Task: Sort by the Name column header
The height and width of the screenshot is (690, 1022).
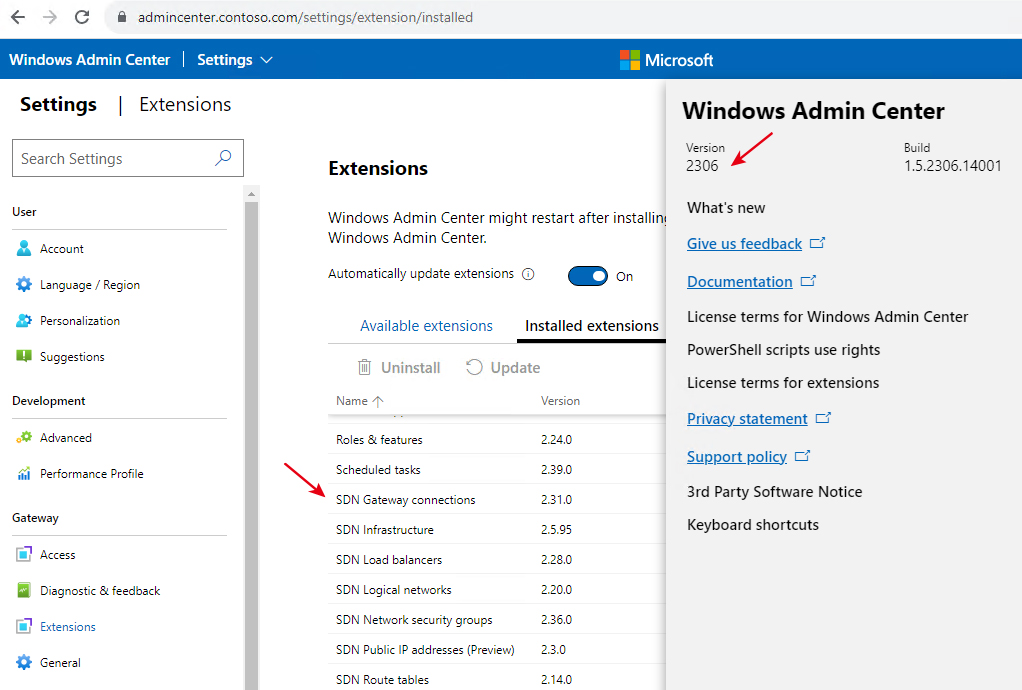Action: point(360,401)
